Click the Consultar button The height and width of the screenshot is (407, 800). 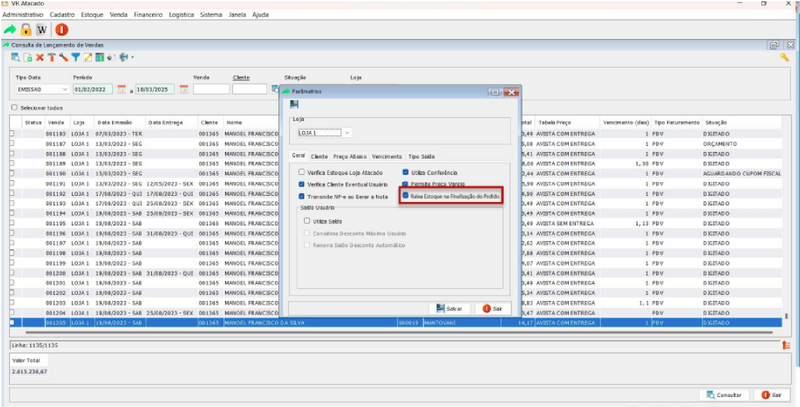pos(724,395)
